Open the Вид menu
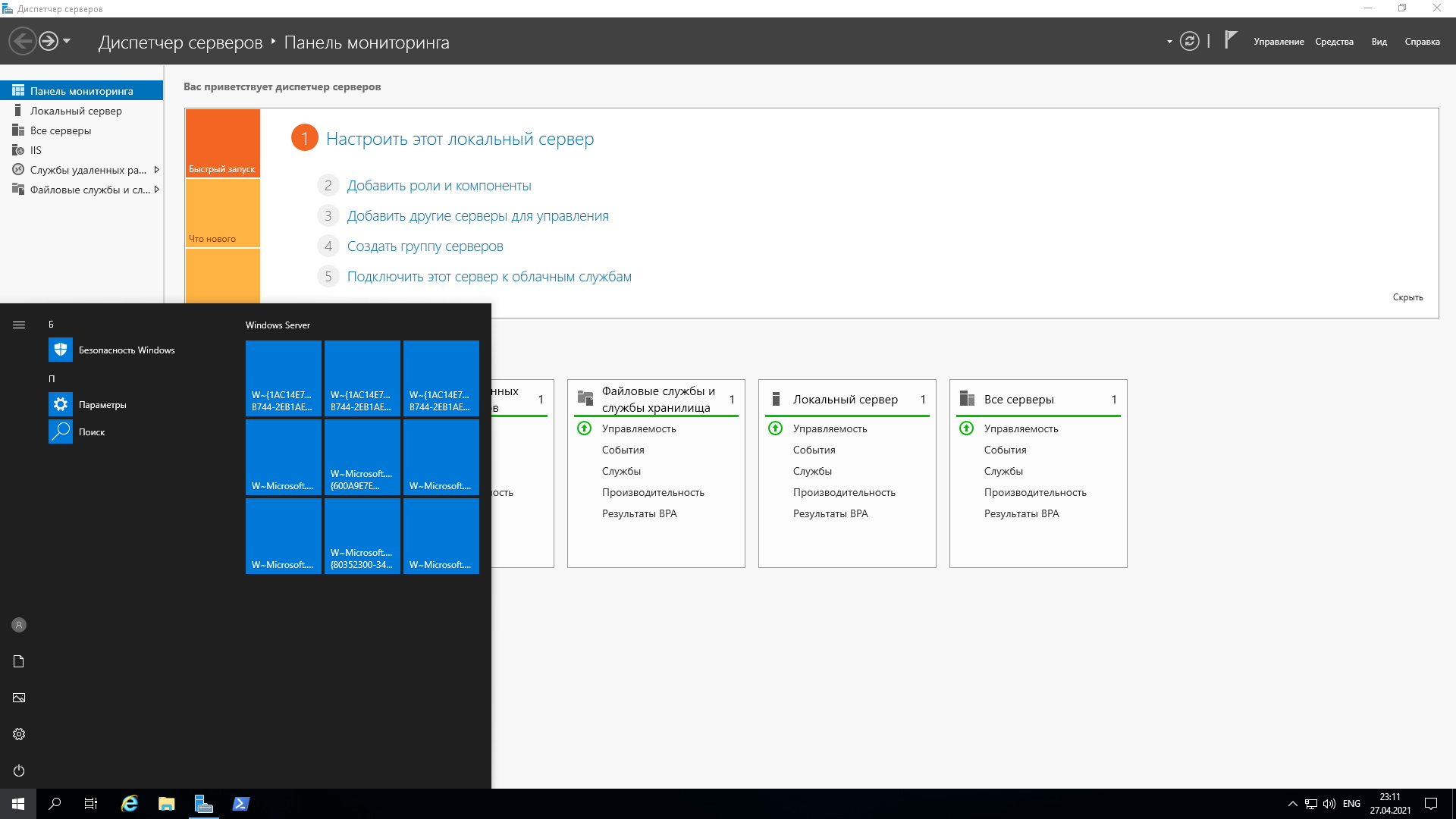1456x819 pixels. pyautogui.click(x=1379, y=42)
